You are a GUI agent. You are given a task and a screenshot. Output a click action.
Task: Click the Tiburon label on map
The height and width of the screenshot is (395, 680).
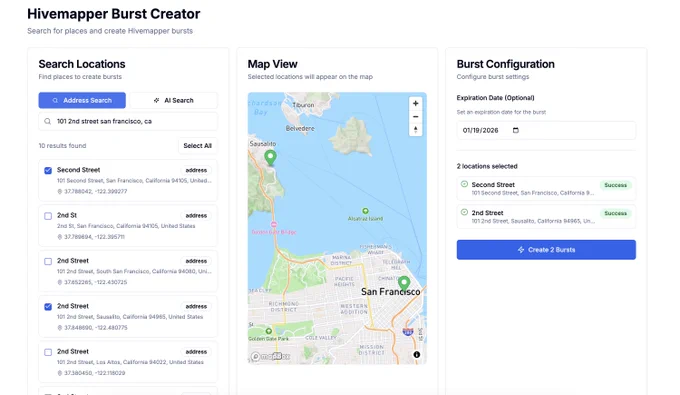point(303,105)
